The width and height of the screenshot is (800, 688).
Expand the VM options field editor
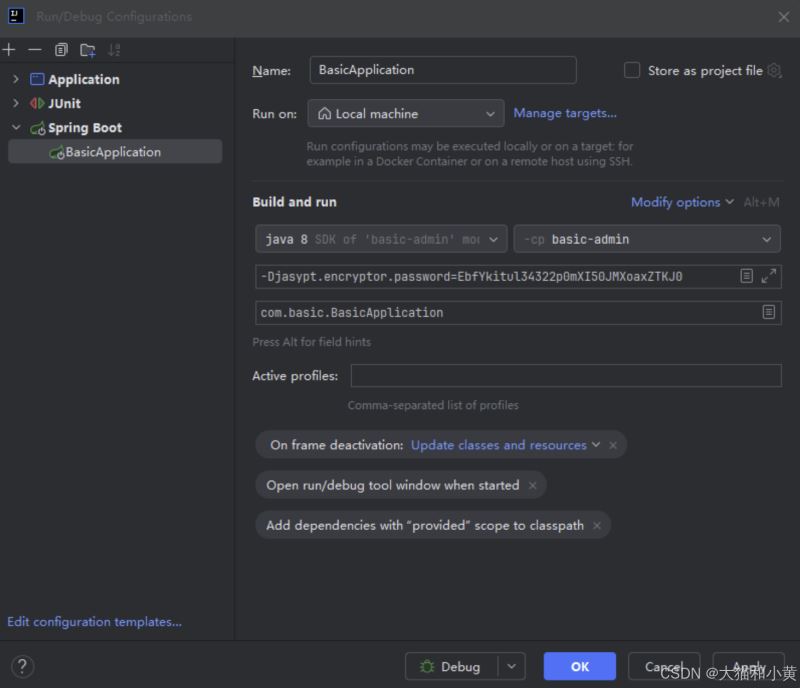tap(769, 276)
